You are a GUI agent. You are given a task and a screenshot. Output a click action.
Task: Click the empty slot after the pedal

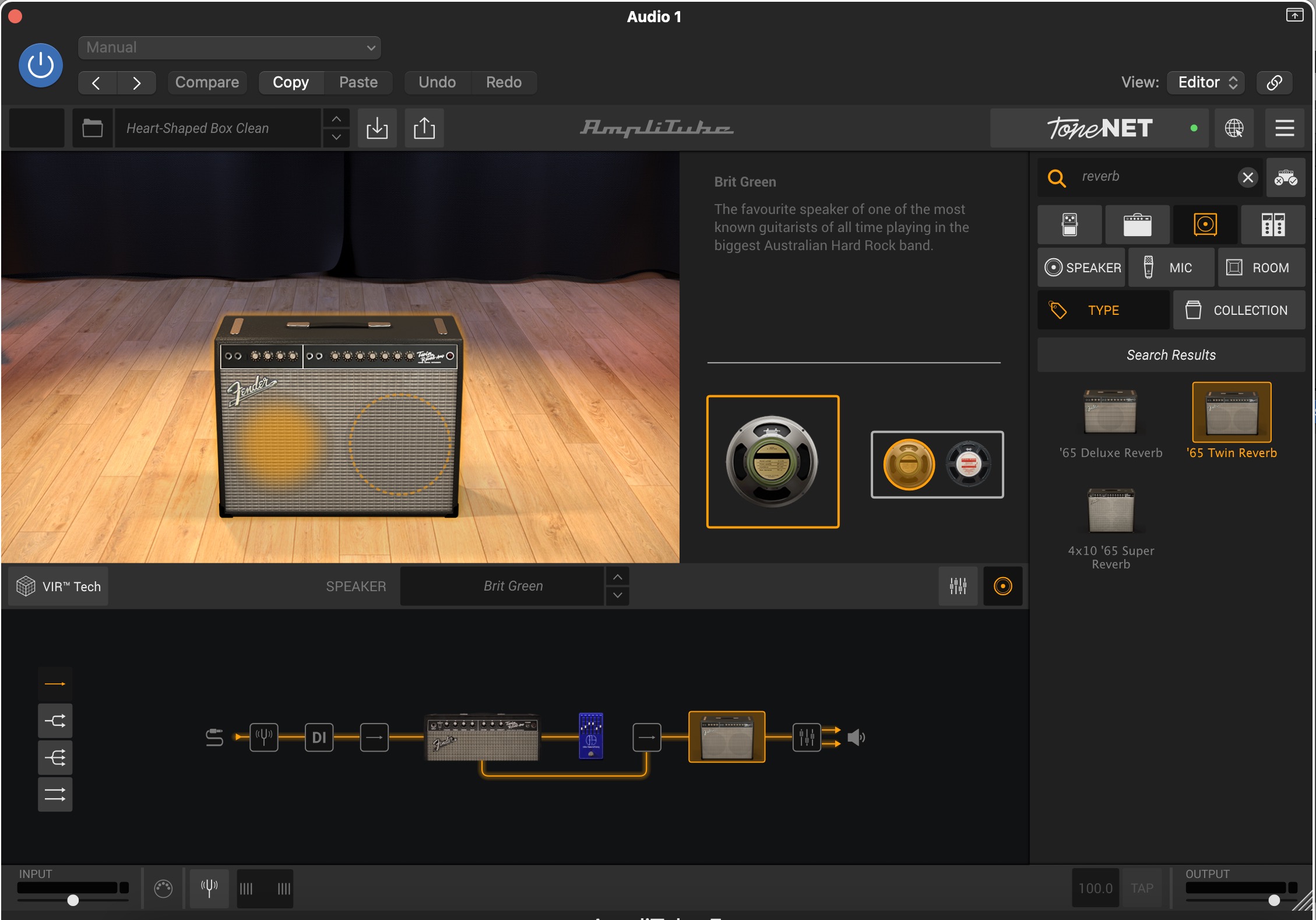pyautogui.click(x=647, y=738)
